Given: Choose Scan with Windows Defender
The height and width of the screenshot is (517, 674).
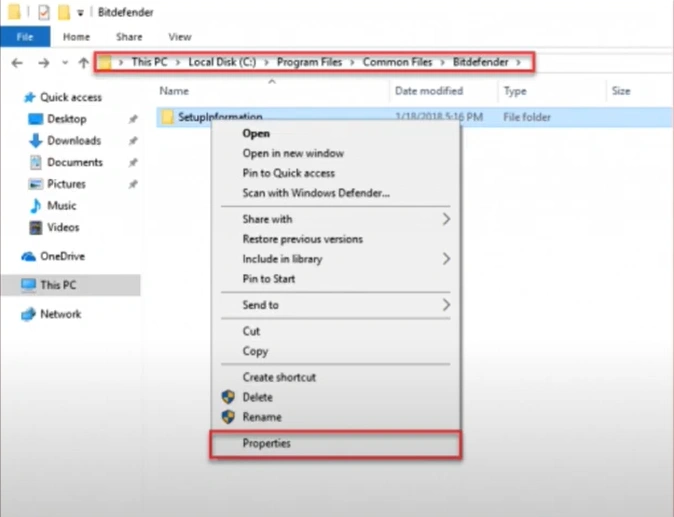Looking at the screenshot, I should click(336, 193).
